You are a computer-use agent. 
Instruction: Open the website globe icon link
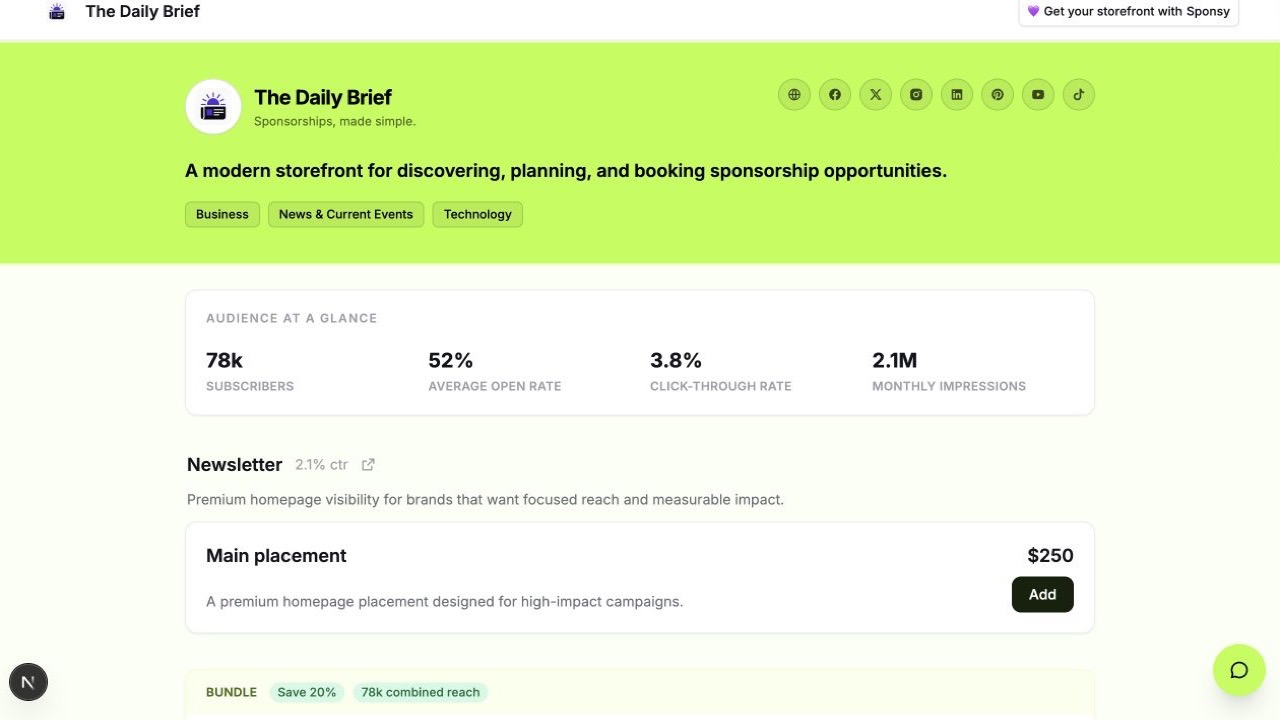[x=794, y=95]
